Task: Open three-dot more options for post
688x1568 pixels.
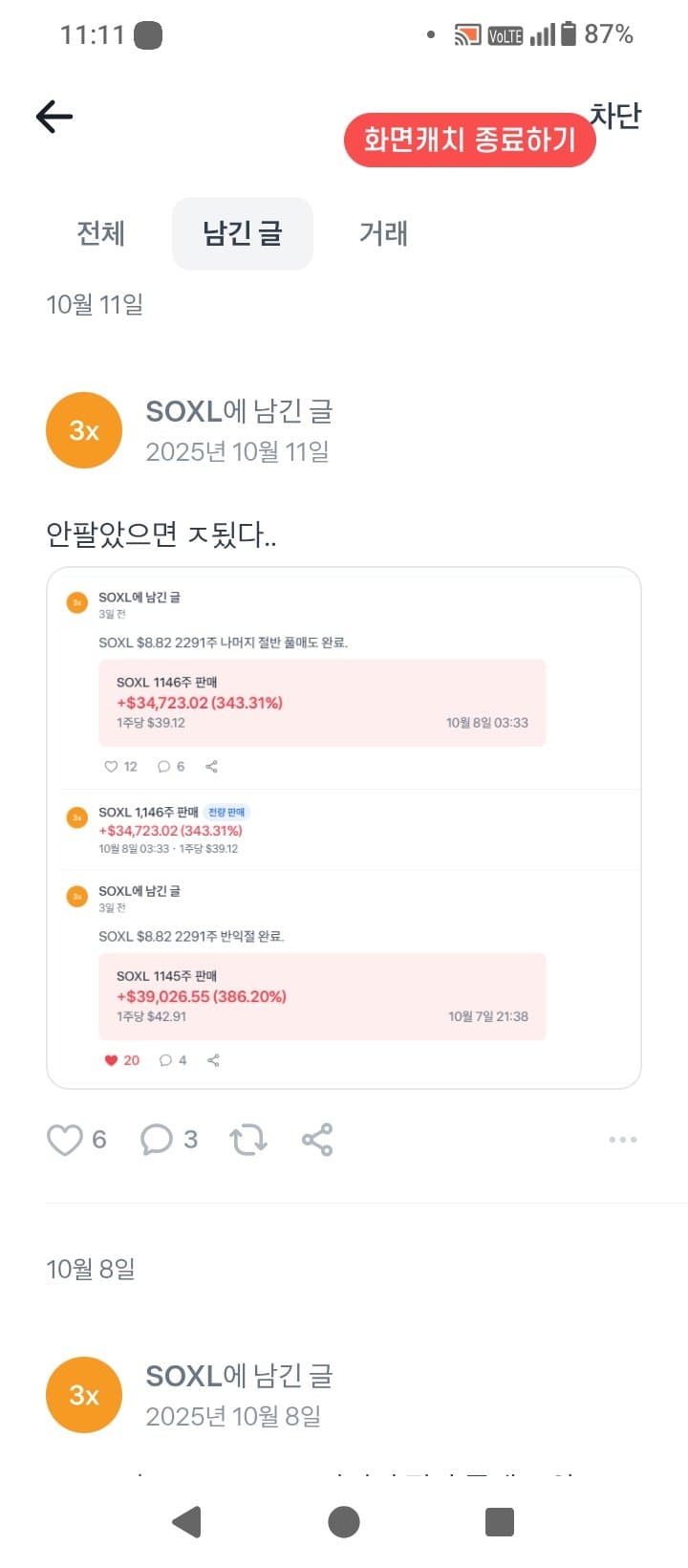Action: click(x=622, y=1140)
